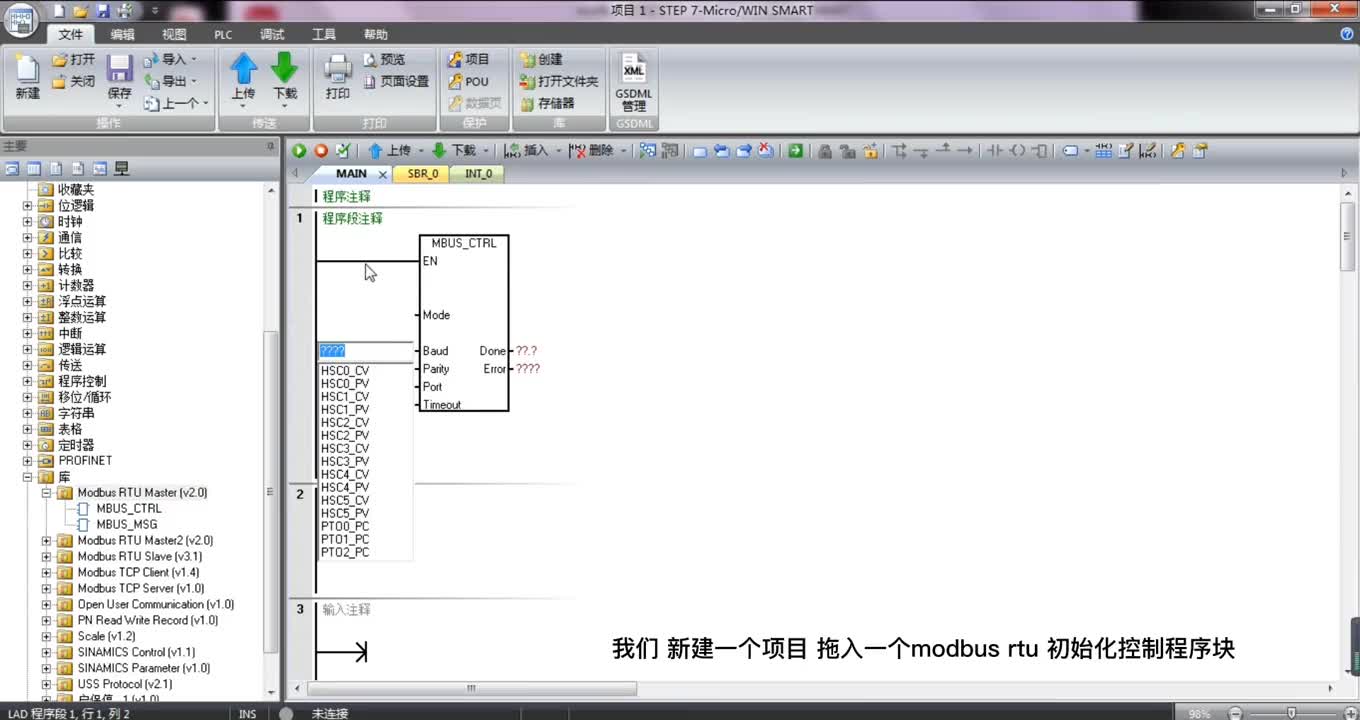Viewport: 1360px width, 720px height.
Task: Expand the 位逻辑 tree folder
Action: [x=28, y=206]
